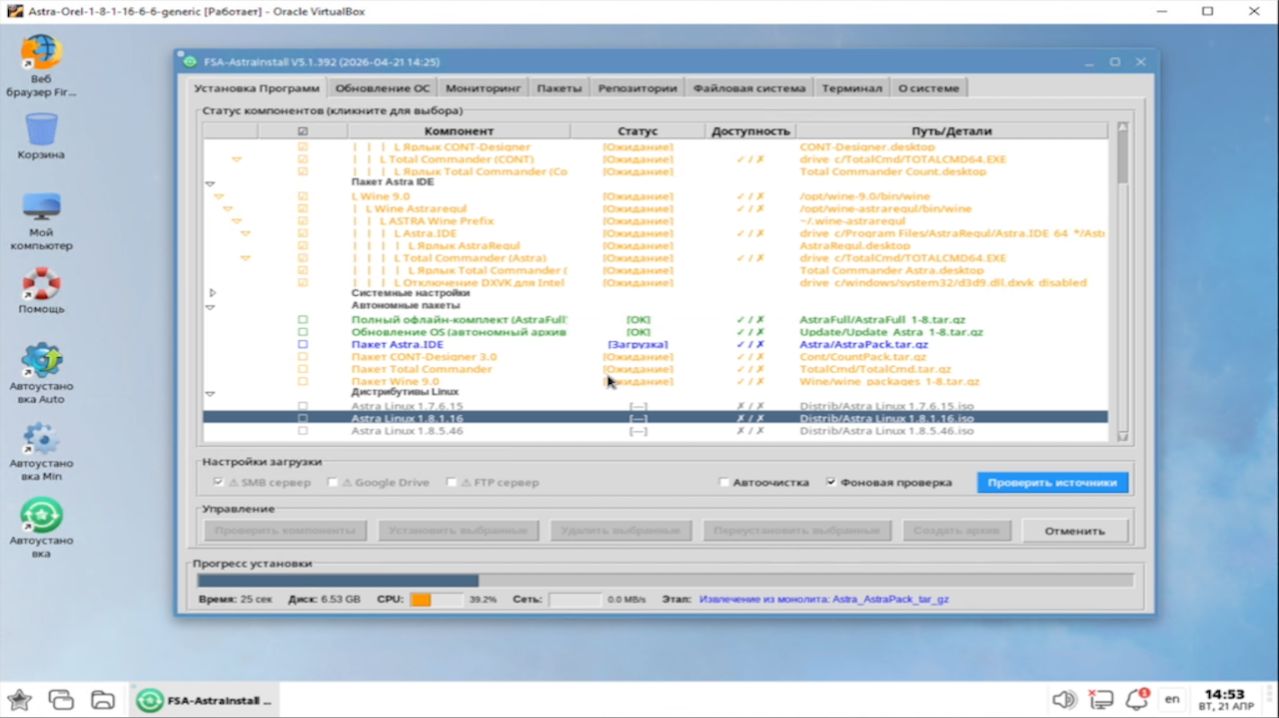Toggle the SMB сервер checkbox
The image size is (1279, 718).
218,482
